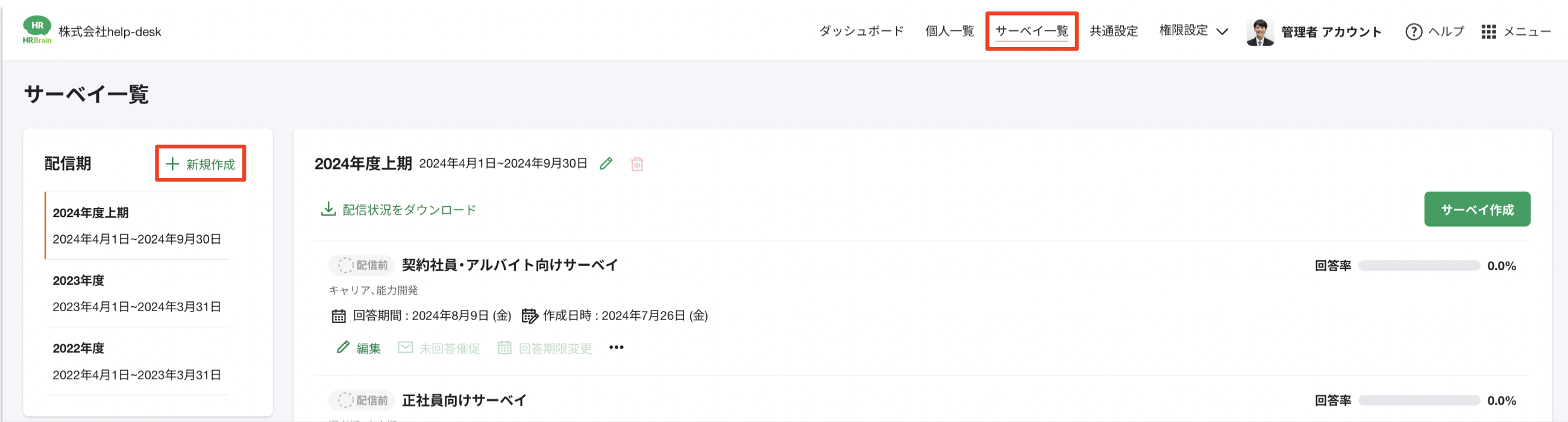Click the download icon next to 配信状況をダウンロード

[328, 209]
